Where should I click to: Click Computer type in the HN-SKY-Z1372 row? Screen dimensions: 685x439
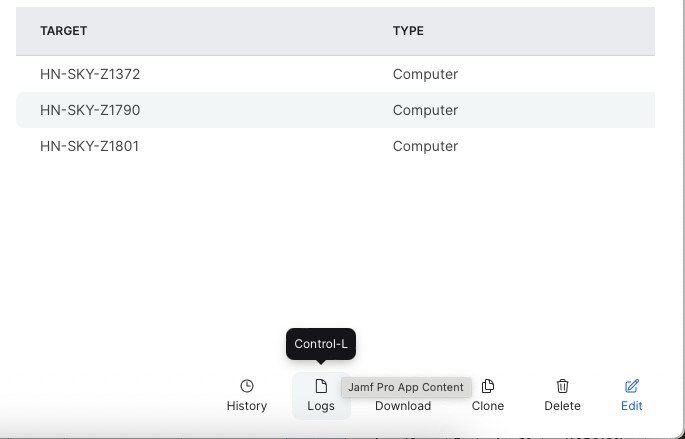click(x=425, y=74)
